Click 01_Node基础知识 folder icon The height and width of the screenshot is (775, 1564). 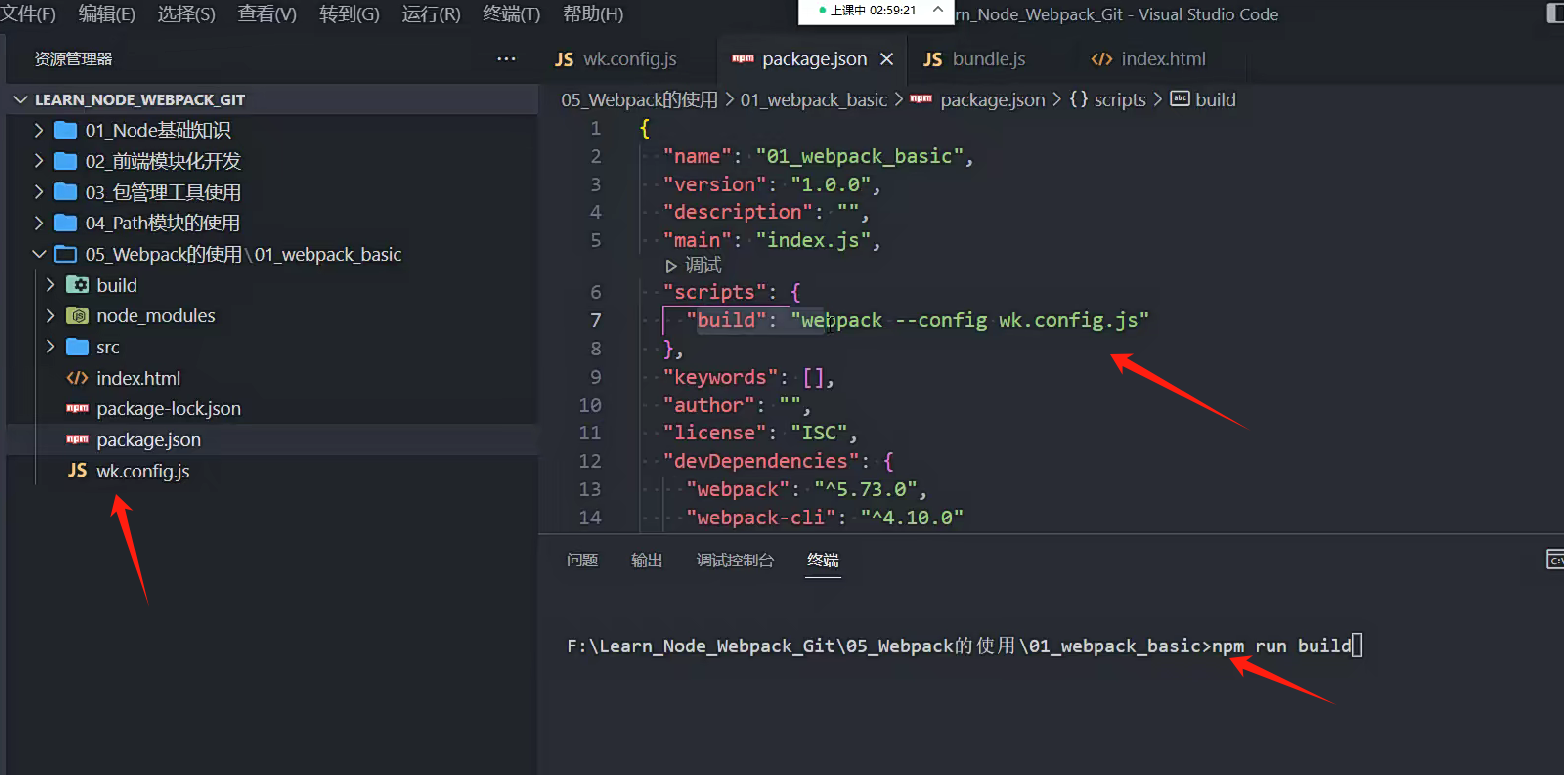pos(65,130)
